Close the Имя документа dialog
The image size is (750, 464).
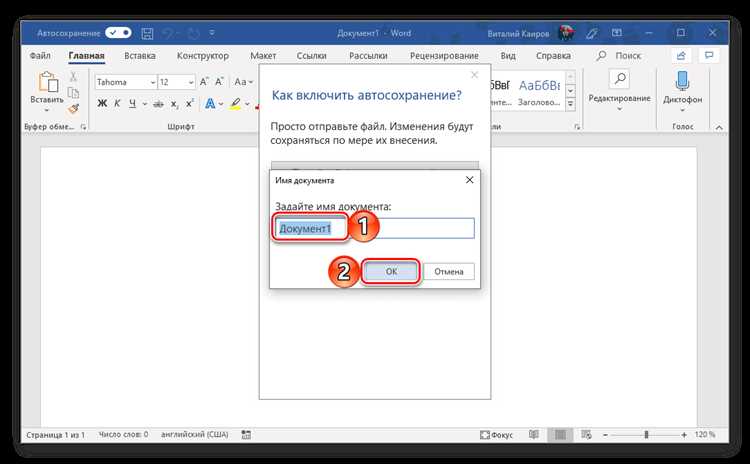click(x=470, y=180)
